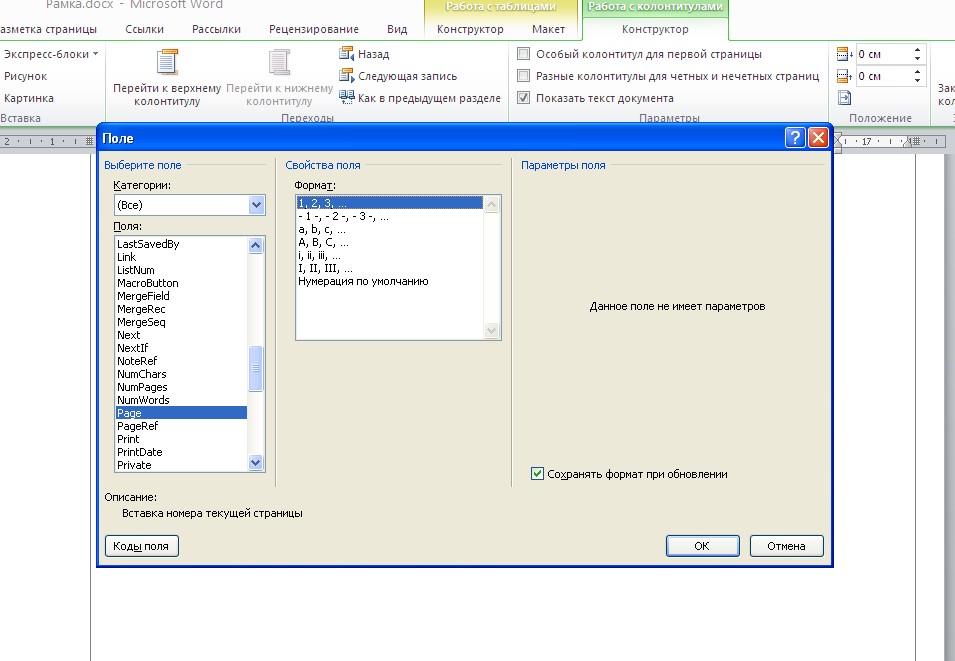Click the header-from-top position icon
The height and width of the screenshot is (661, 955).
coord(844,54)
